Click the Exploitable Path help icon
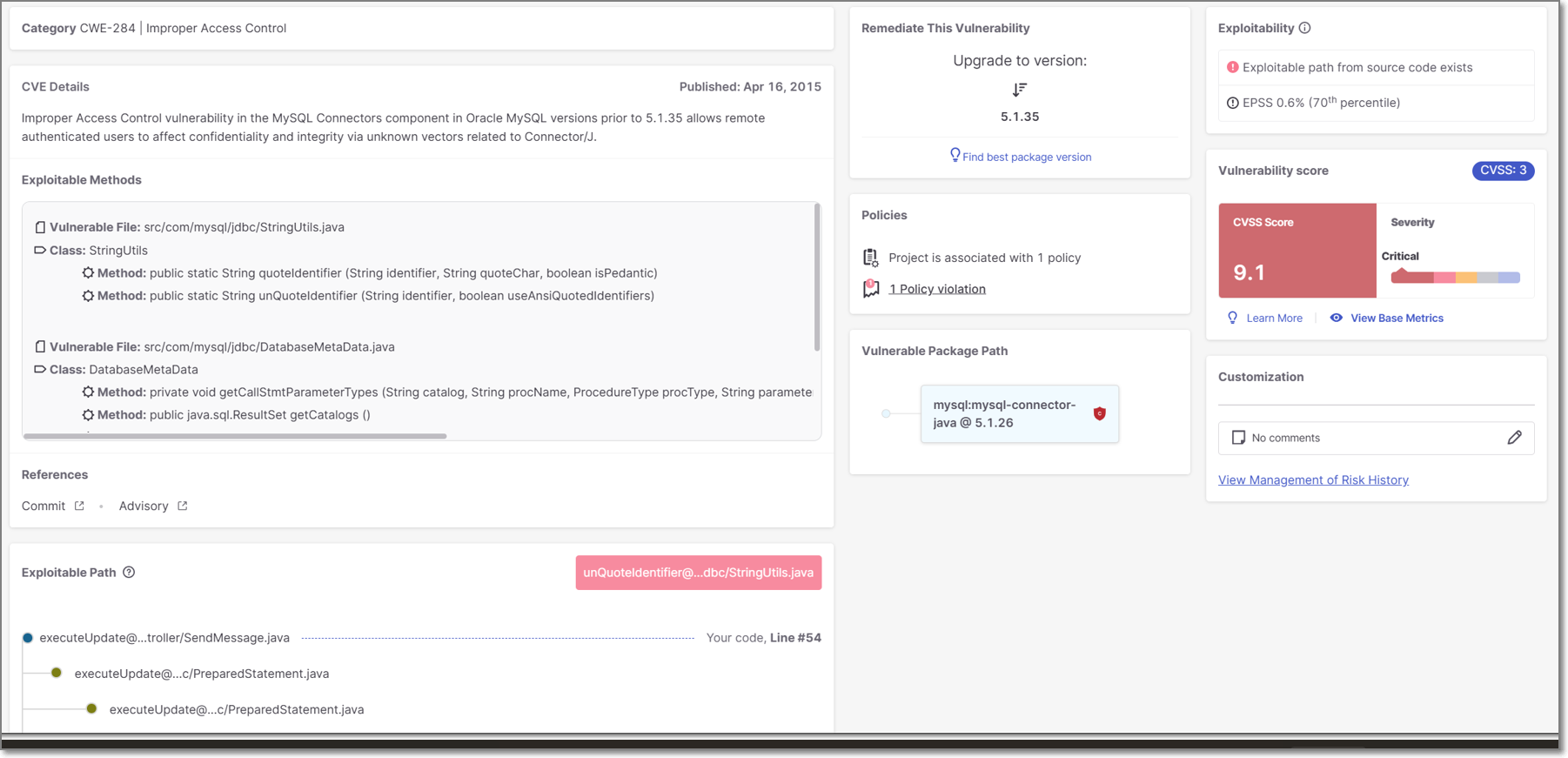The height and width of the screenshot is (758, 1568). click(129, 572)
